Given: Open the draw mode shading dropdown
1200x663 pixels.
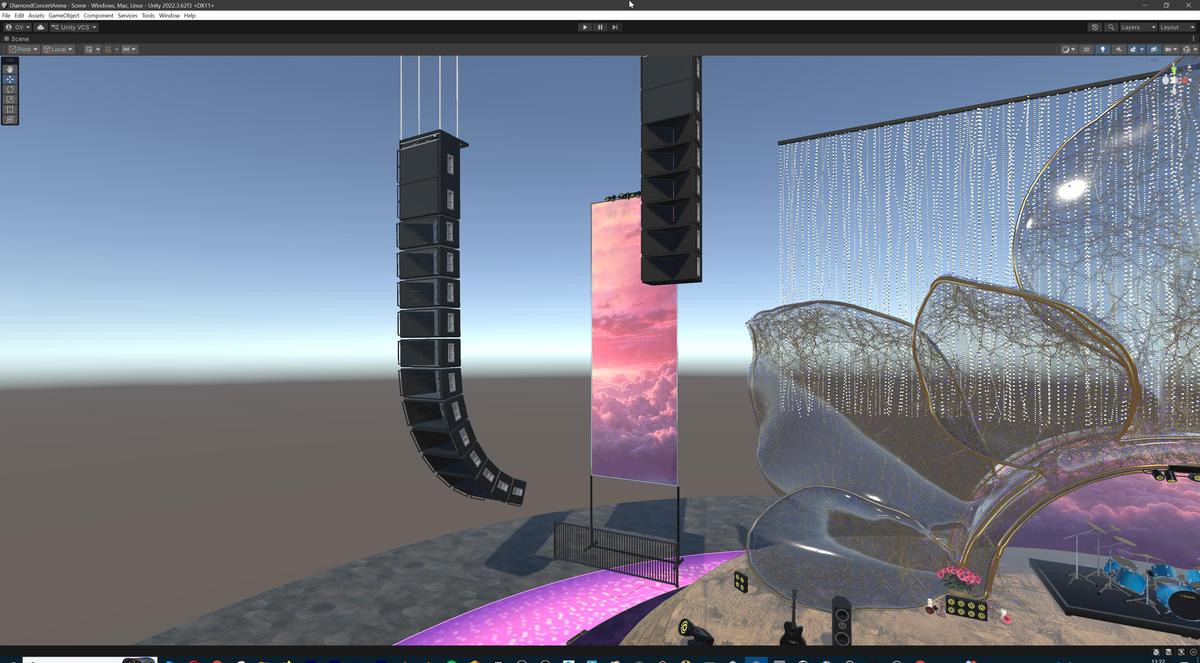Looking at the screenshot, I should (x=1068, y=49).
